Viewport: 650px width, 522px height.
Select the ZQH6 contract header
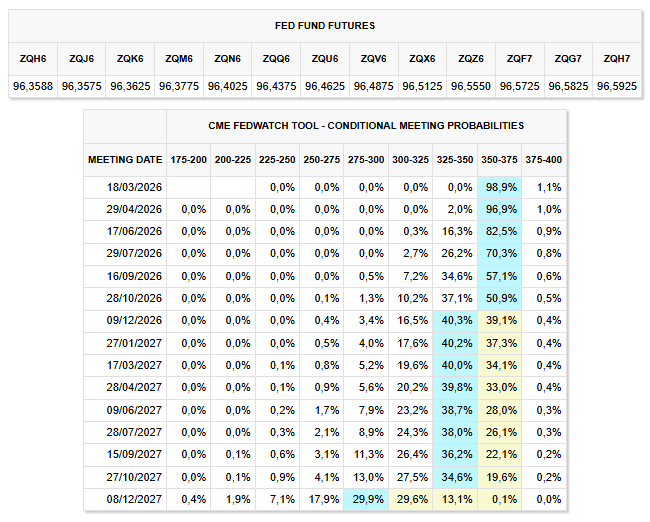(33, 59)
